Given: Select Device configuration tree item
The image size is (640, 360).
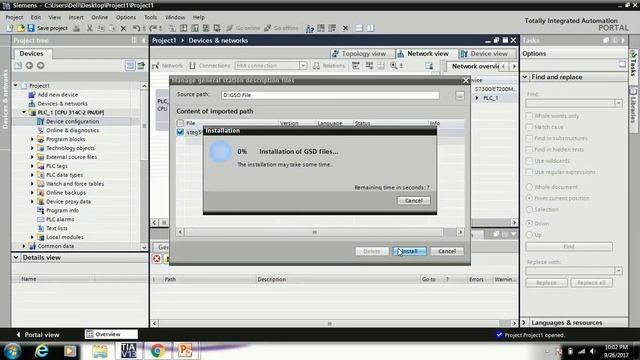Looking at the screenshot, I should click(72, 121).
